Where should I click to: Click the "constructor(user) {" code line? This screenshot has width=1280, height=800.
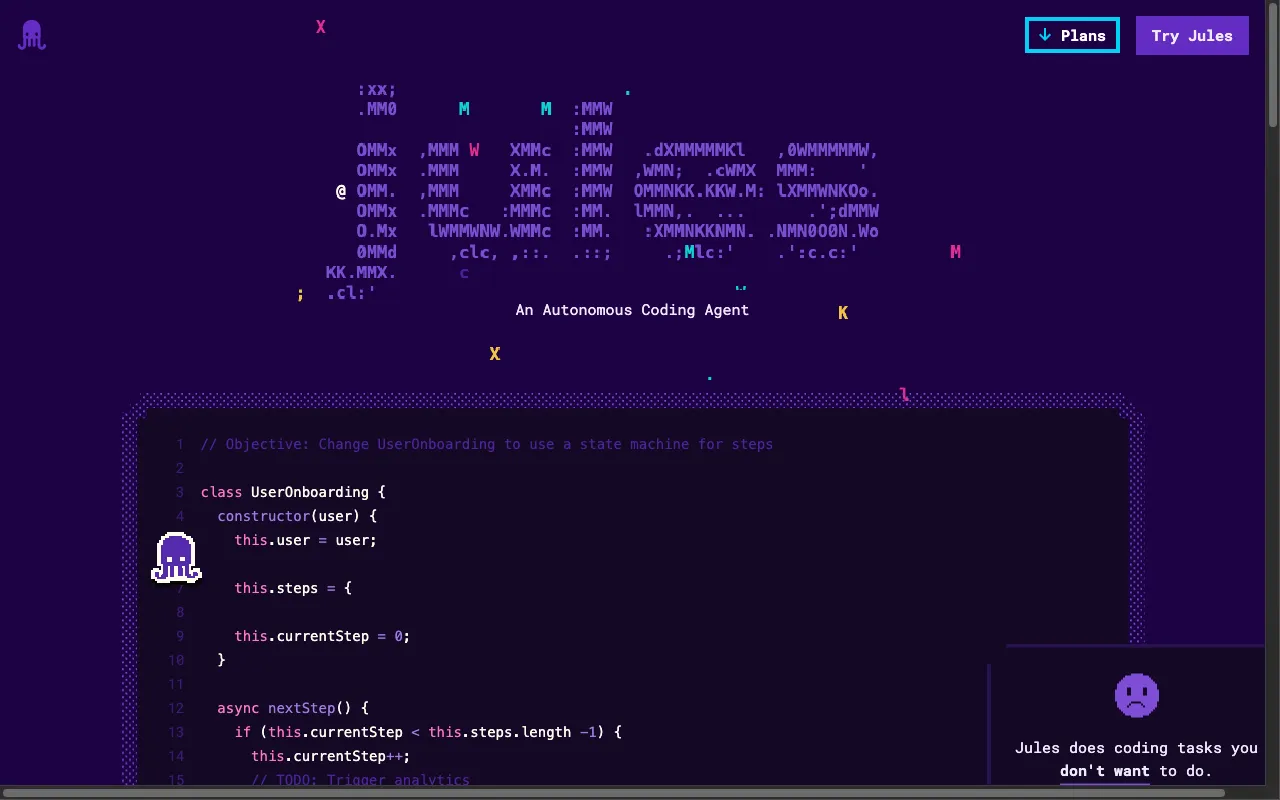[x=297, y=516]
